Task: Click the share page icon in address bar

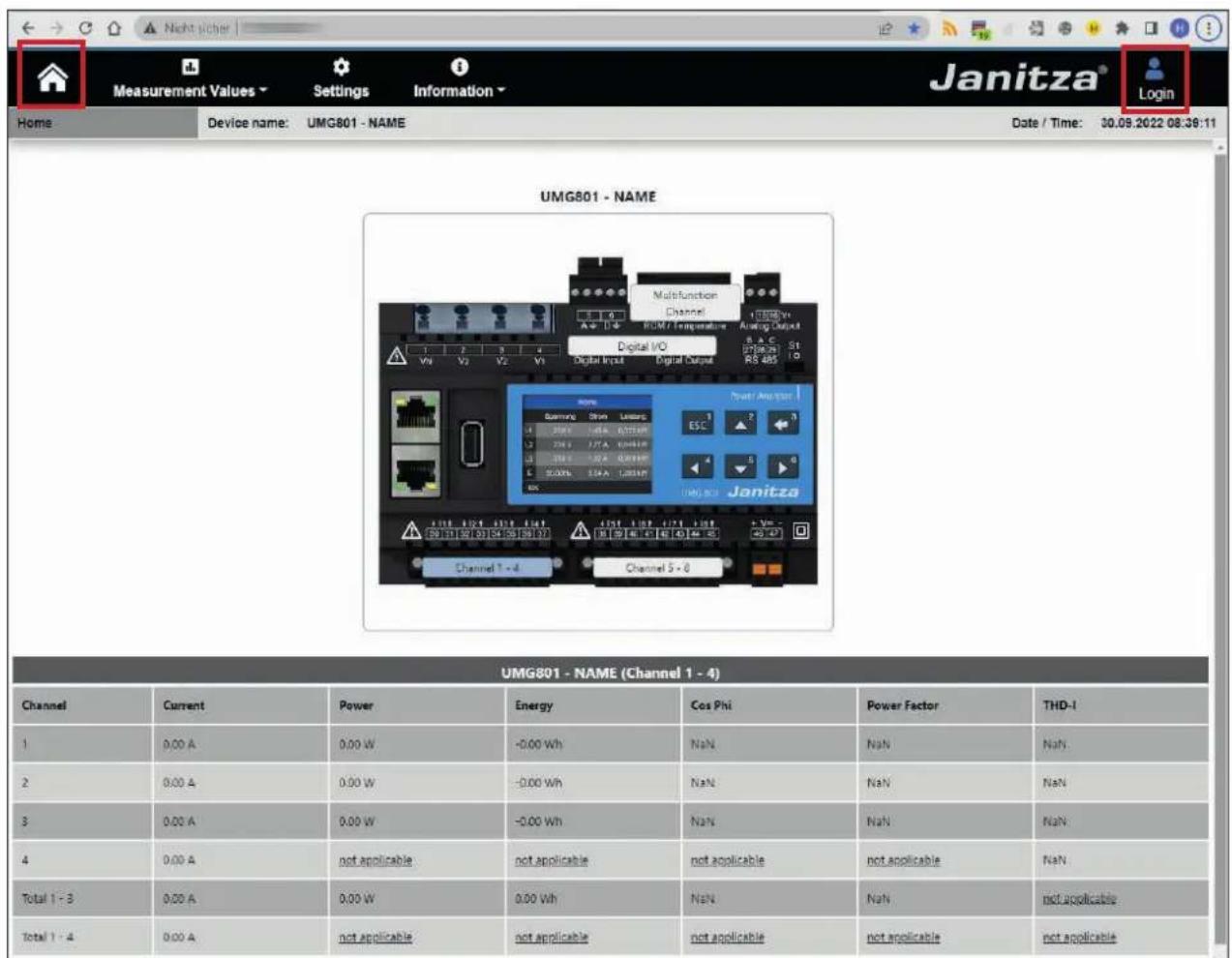Action: (x=885, y=29)
